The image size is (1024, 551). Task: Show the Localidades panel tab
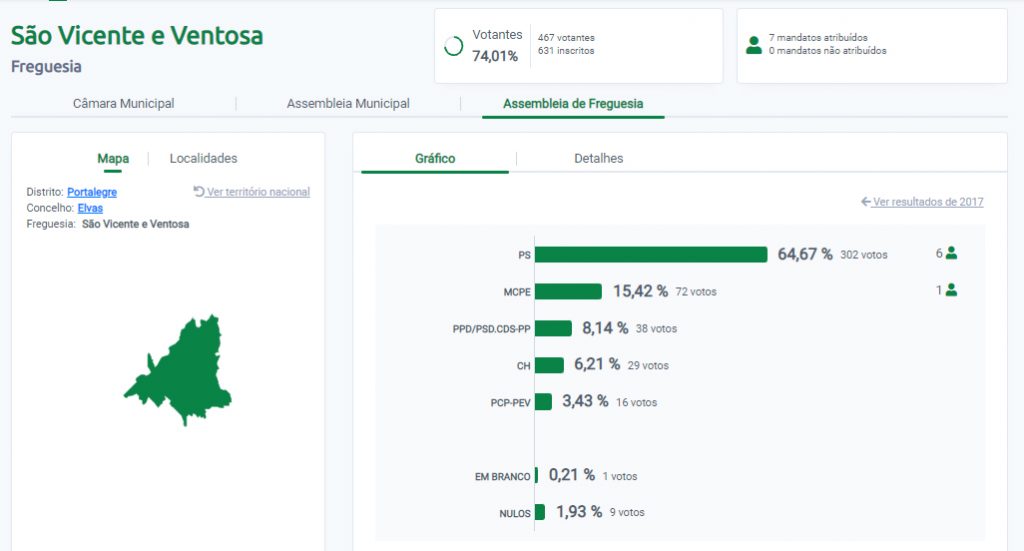click(x=203, y=159)
